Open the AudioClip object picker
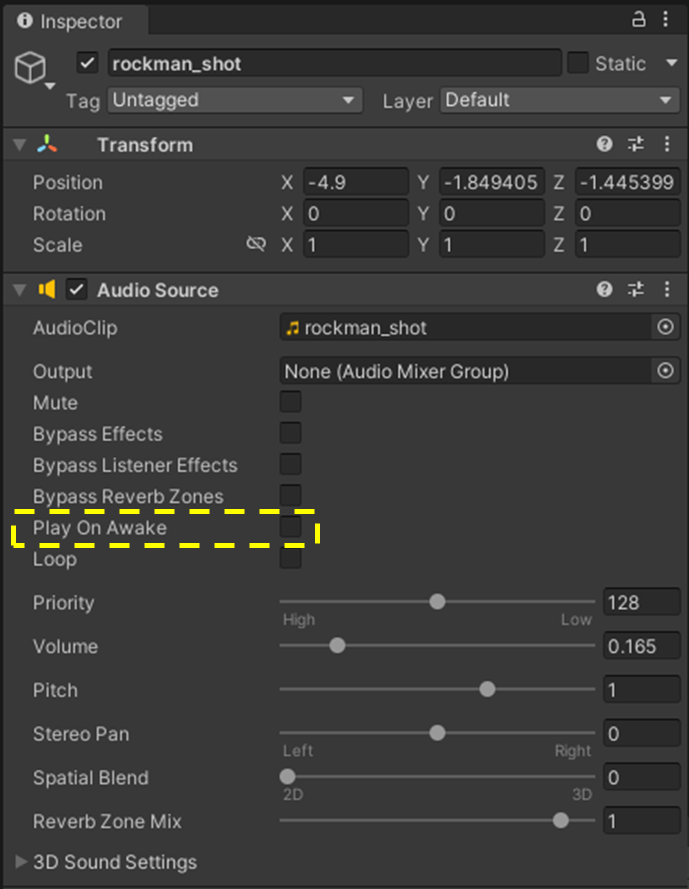The height and width of the screenshot is (889, 689). point(665,327)
